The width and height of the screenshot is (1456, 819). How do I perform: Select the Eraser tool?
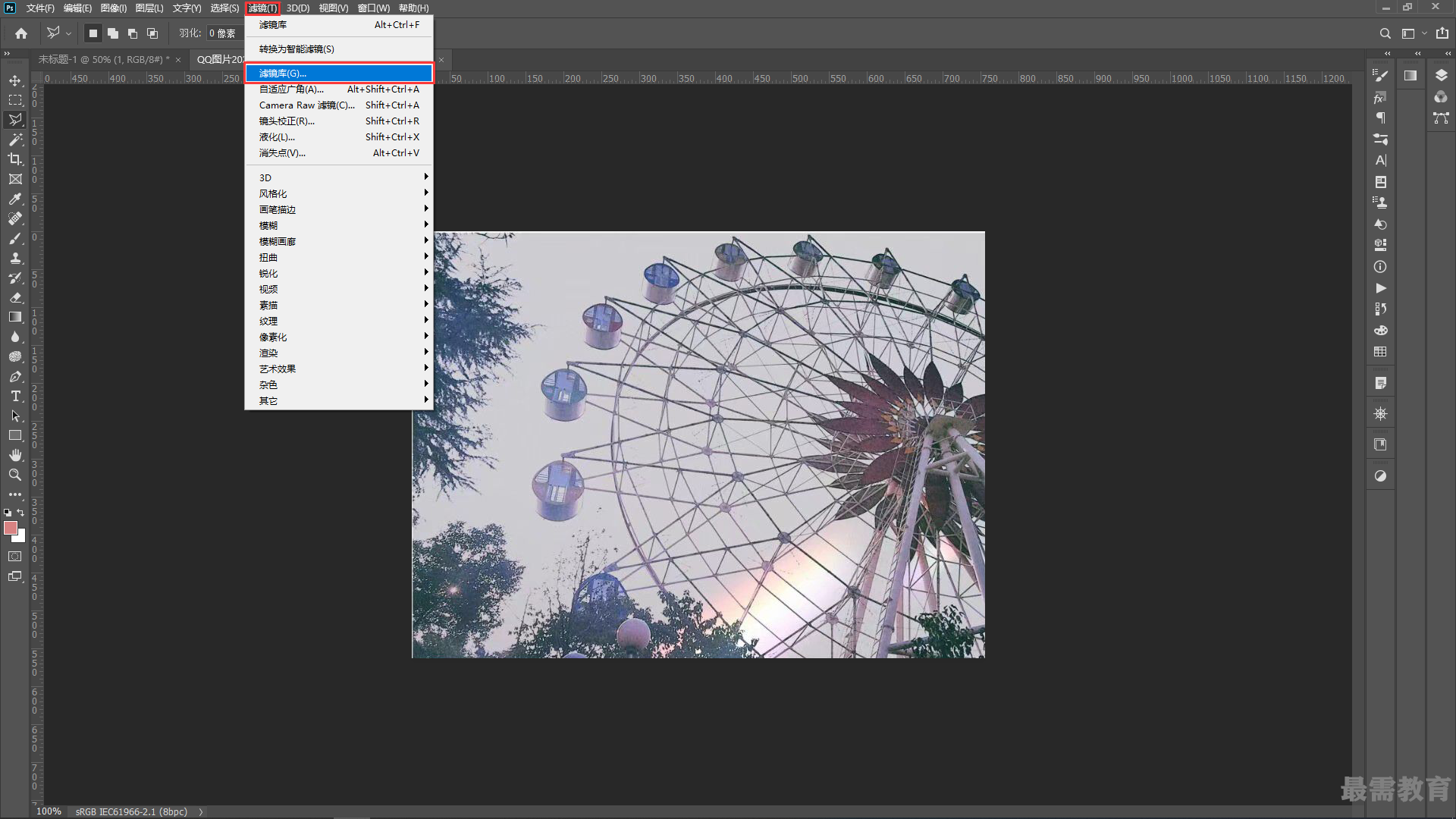click(15, 297)
